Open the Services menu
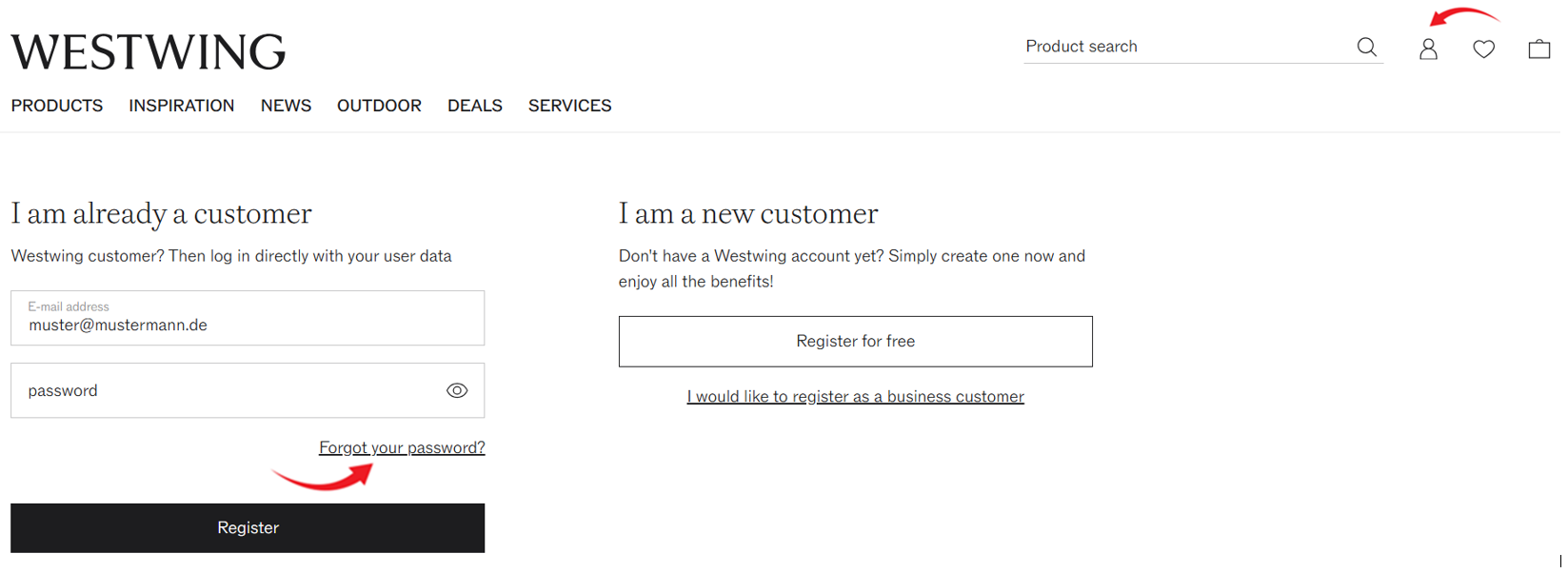Image resolution: width=1568 pixels, height=573 pixels. 570,106
